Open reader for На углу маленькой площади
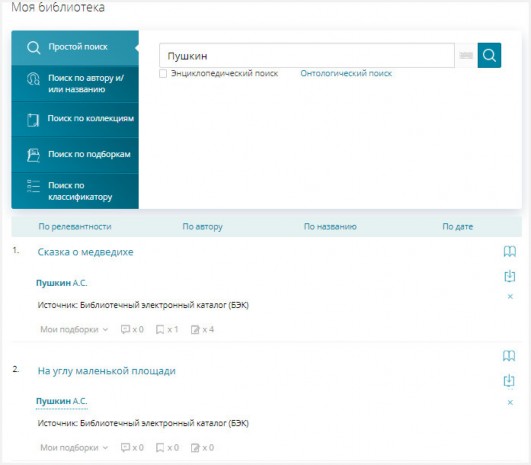 509,356
